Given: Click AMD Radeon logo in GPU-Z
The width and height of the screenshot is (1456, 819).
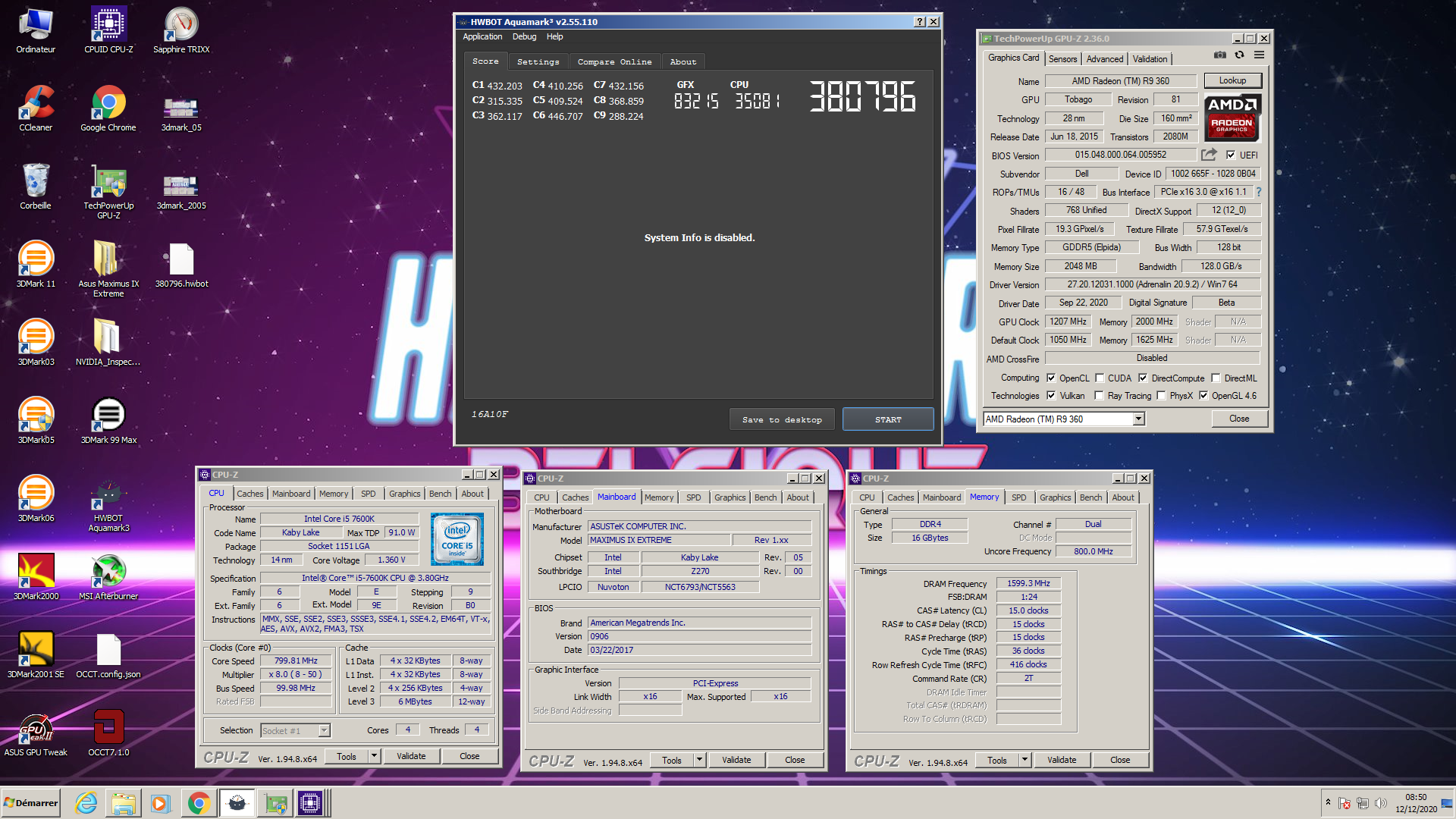Looking at the screenshot, I should [x=1232, y=118].
